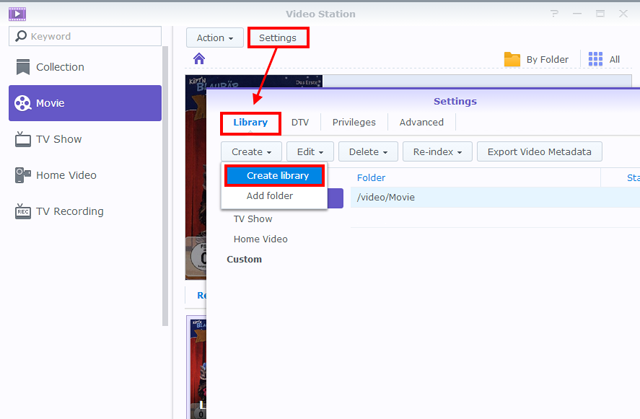Click Export Video Metadata button
Image resolution: width=640 pixels, height=419 pixels.
[540, 152]
